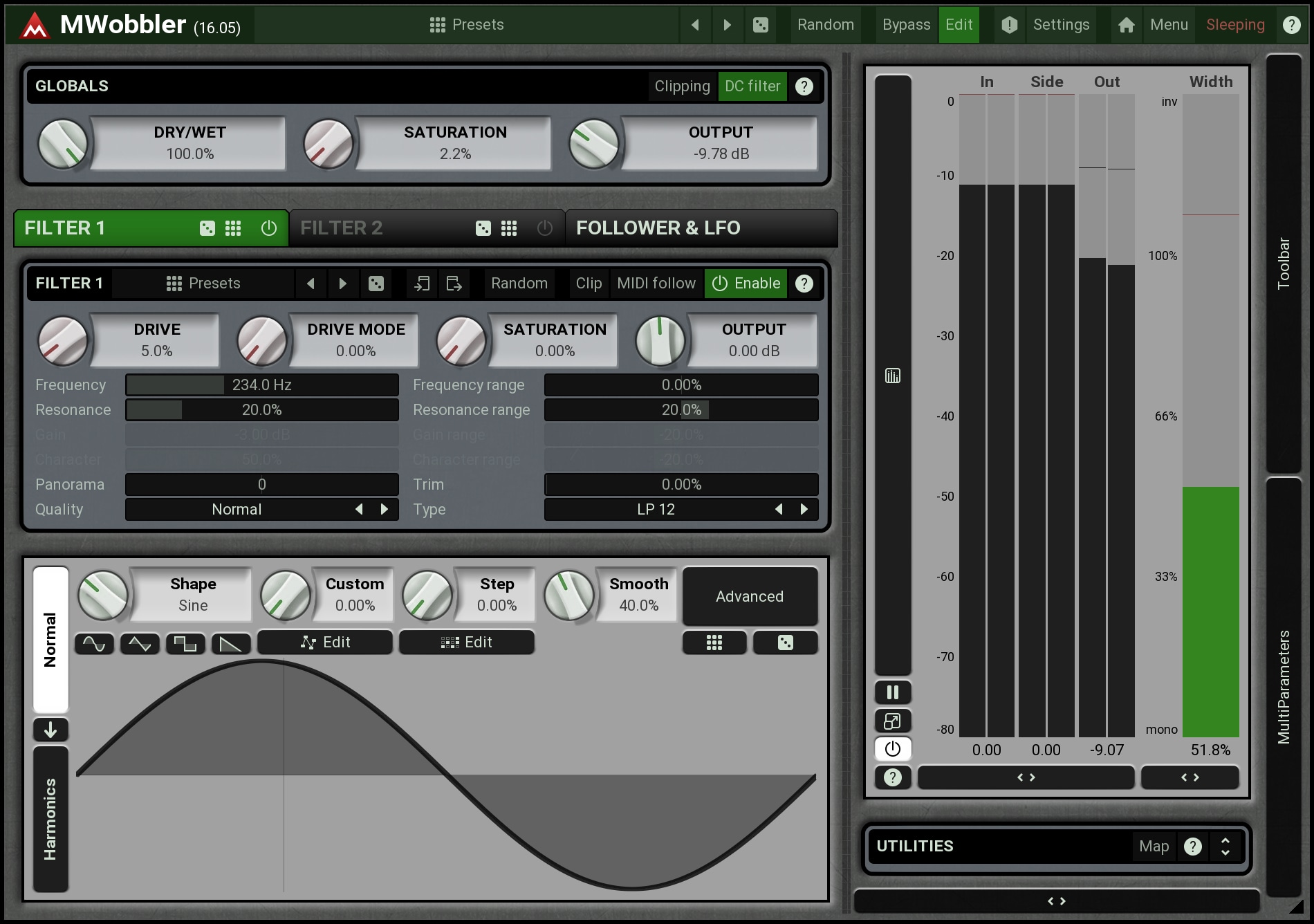Enable Clip in Filter 1 panel
The image size is (1314, 924).
(x=589, y=284)
